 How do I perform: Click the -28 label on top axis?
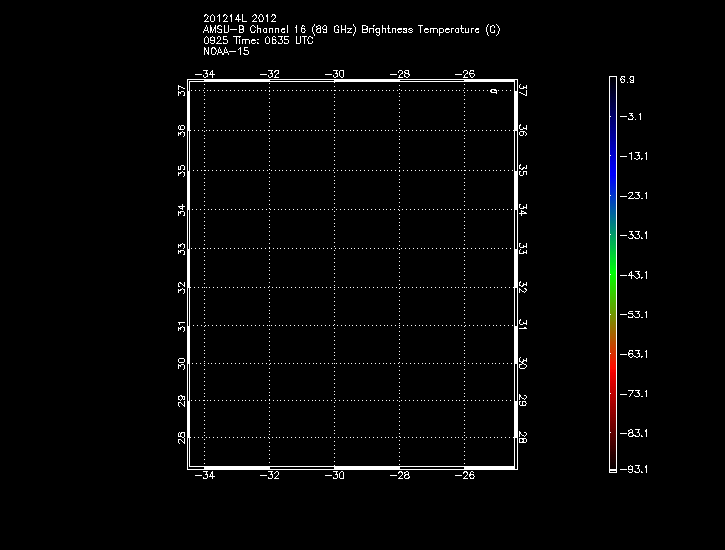click(x=399, y=73)
